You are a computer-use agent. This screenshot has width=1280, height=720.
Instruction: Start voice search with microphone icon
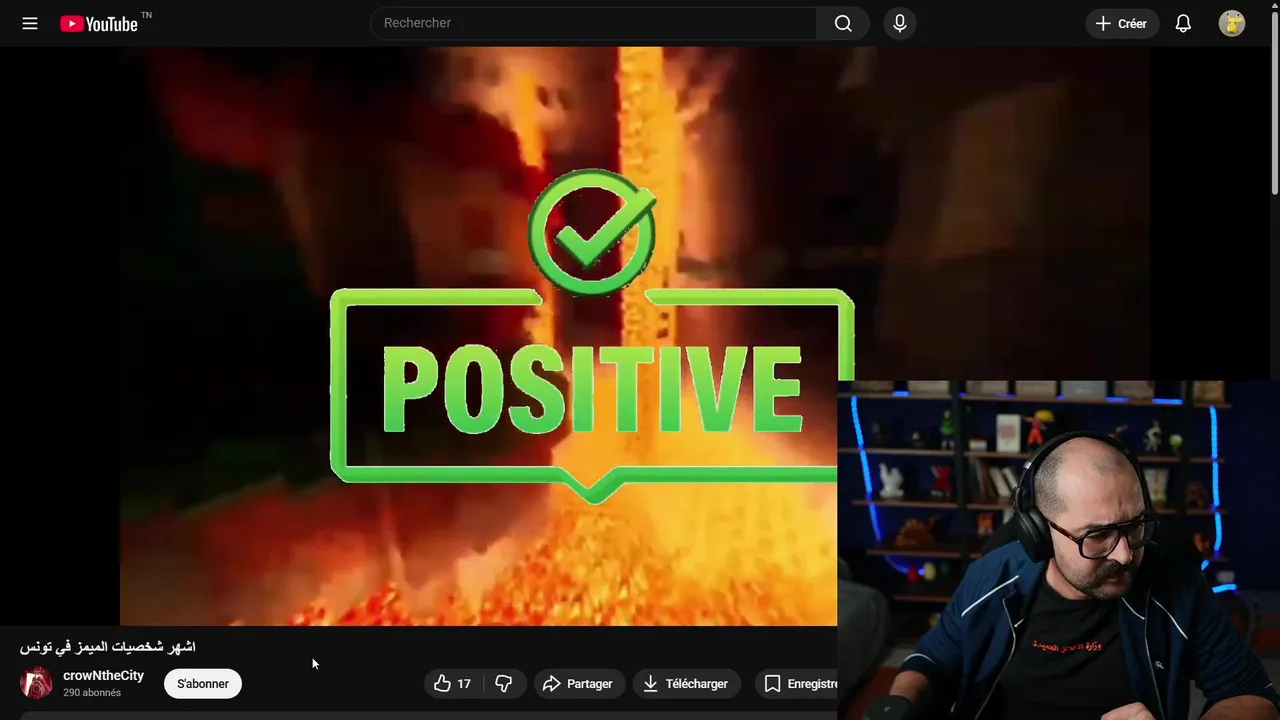click(x=900, y=23)
